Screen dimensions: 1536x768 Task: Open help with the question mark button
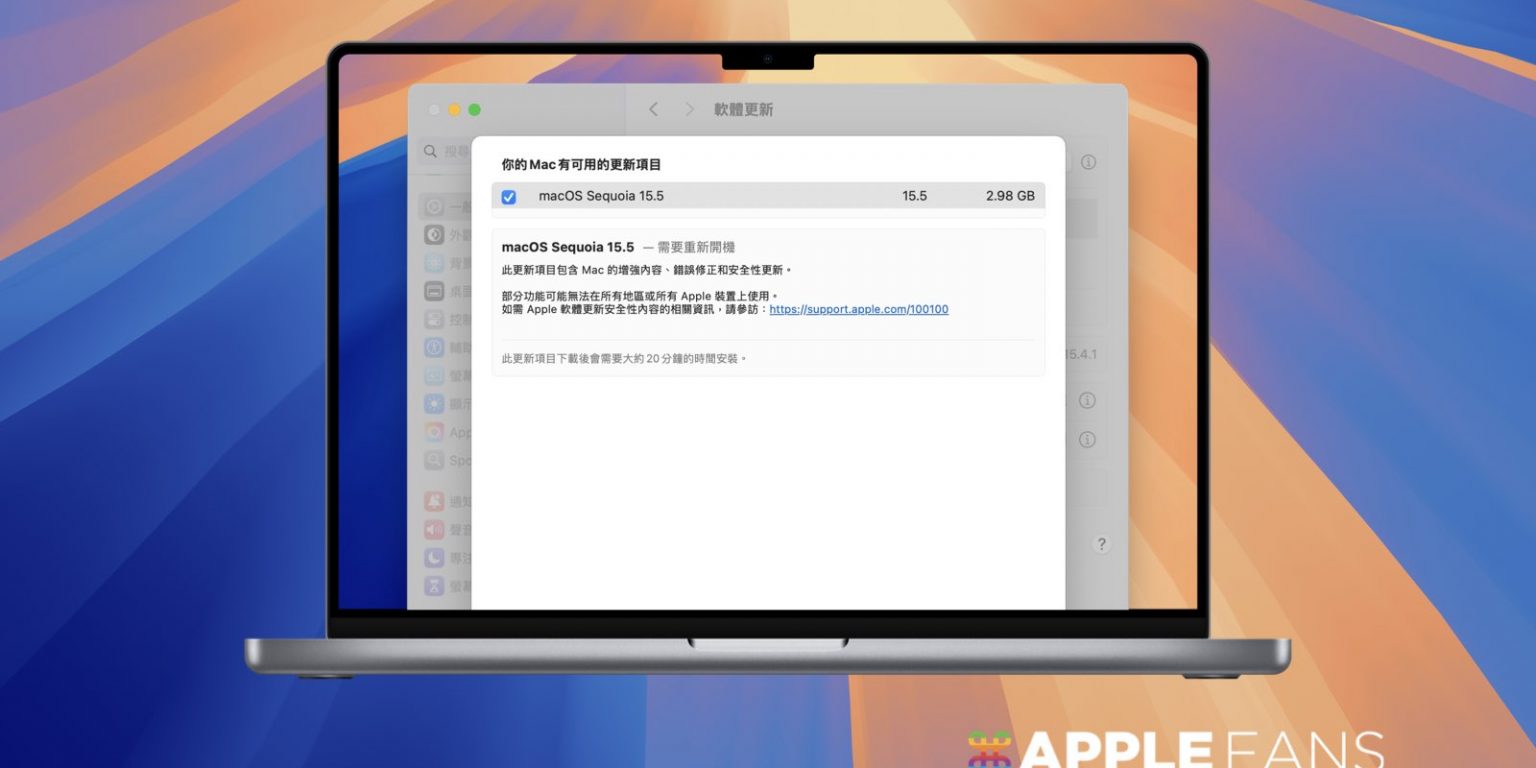(1101, 544)
